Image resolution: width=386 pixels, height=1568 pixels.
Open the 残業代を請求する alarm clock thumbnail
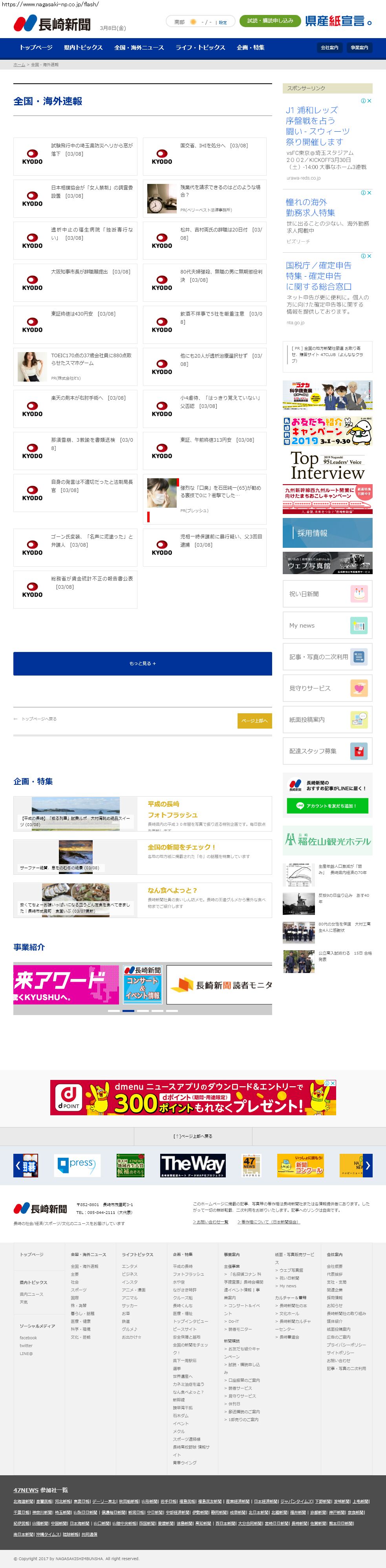[162, 199]
